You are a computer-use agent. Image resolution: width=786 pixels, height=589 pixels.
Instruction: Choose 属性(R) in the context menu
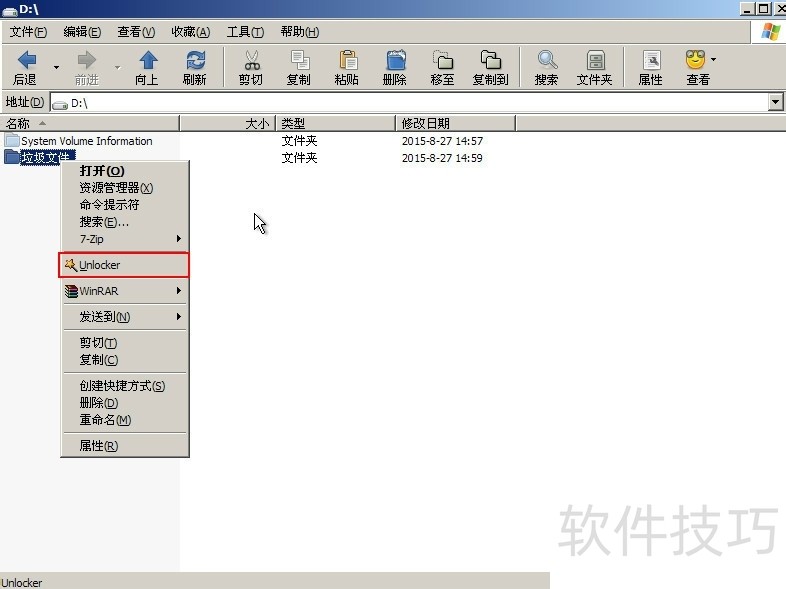(x=124, y=447)
